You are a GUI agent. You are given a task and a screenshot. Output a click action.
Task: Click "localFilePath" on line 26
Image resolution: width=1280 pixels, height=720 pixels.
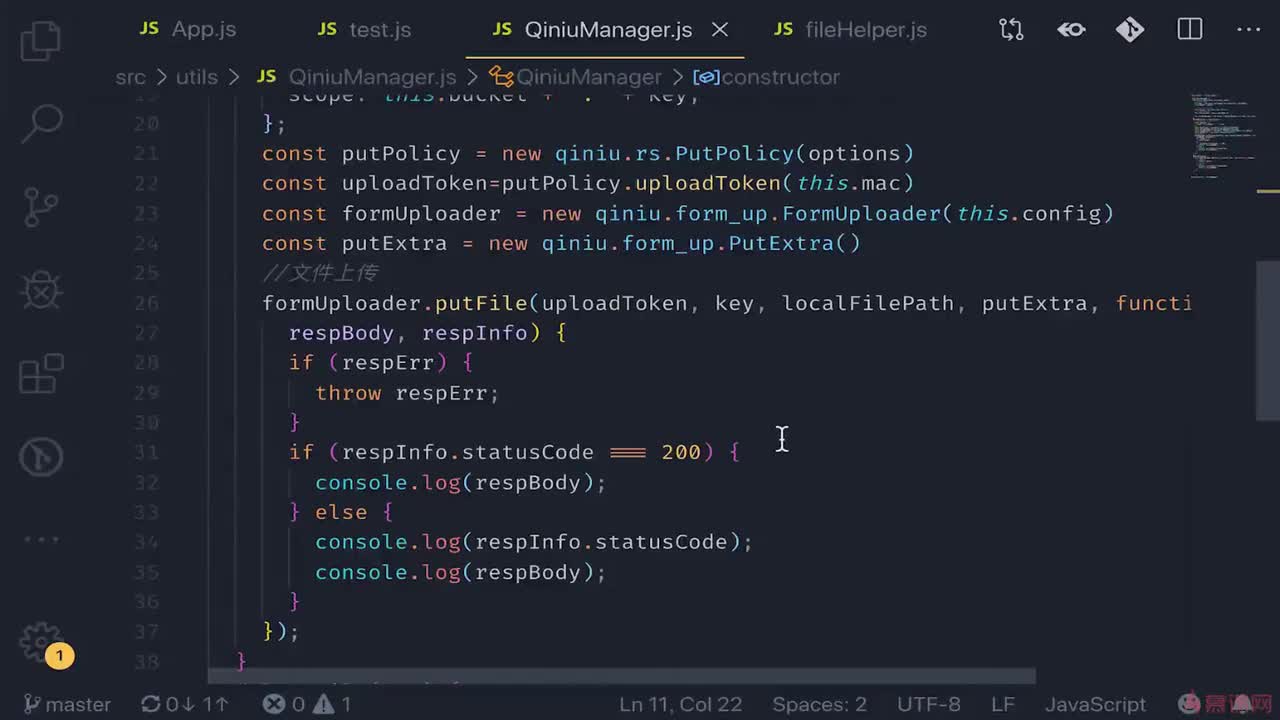(x=868, y=303)
